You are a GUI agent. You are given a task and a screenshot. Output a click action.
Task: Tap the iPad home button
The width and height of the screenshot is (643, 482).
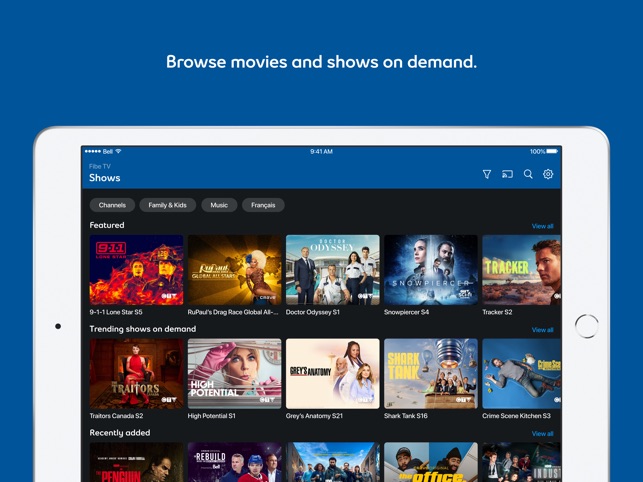pyautogui.click(x=586, y=326)
